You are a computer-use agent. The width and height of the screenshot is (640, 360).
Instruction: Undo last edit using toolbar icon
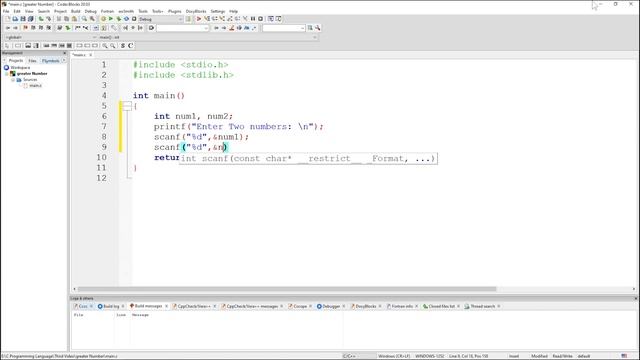click(x=41, y=19)
